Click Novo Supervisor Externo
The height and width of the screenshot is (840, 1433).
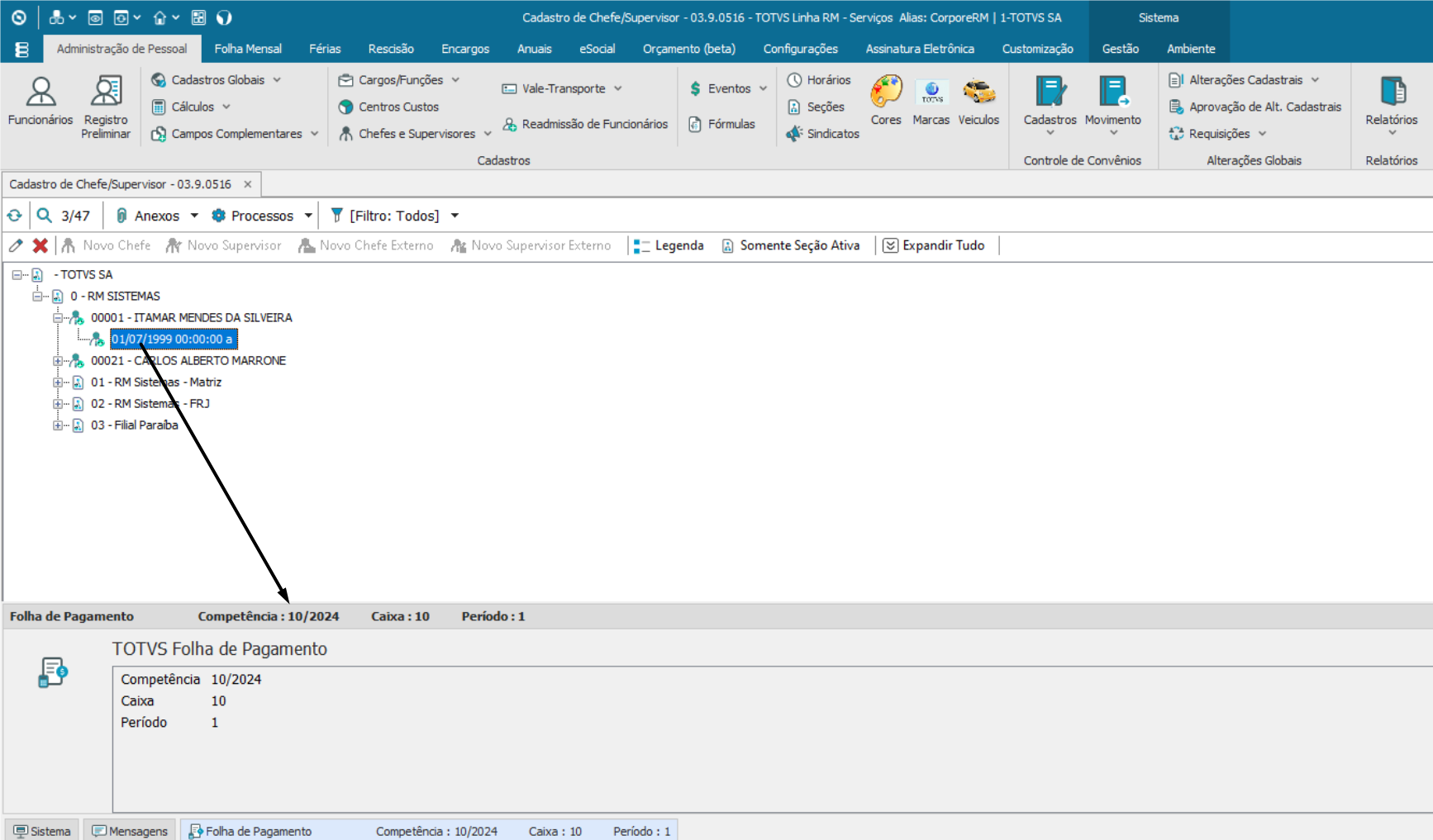pyautogui.click(x=531, y=245)
